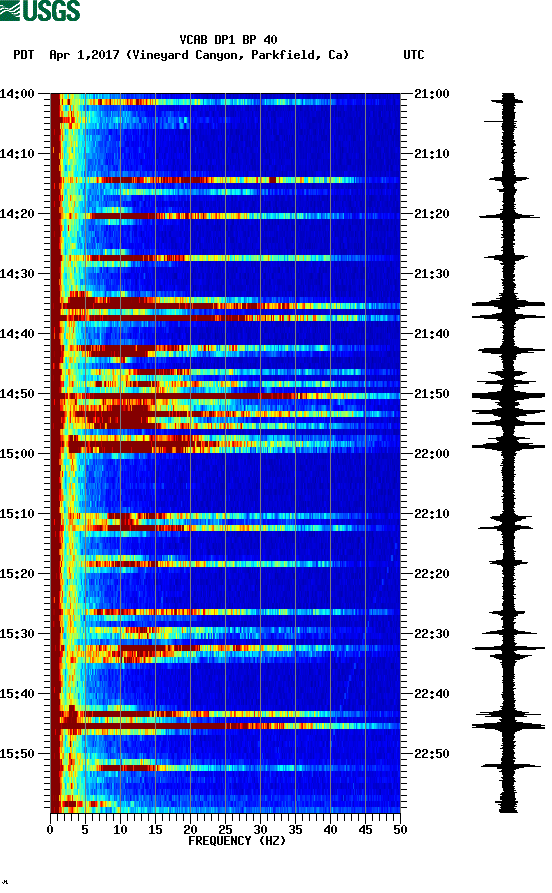The image size is (552, 893).
Task: Click the 45 Hz frequency axis label
Action: (365, 830)
